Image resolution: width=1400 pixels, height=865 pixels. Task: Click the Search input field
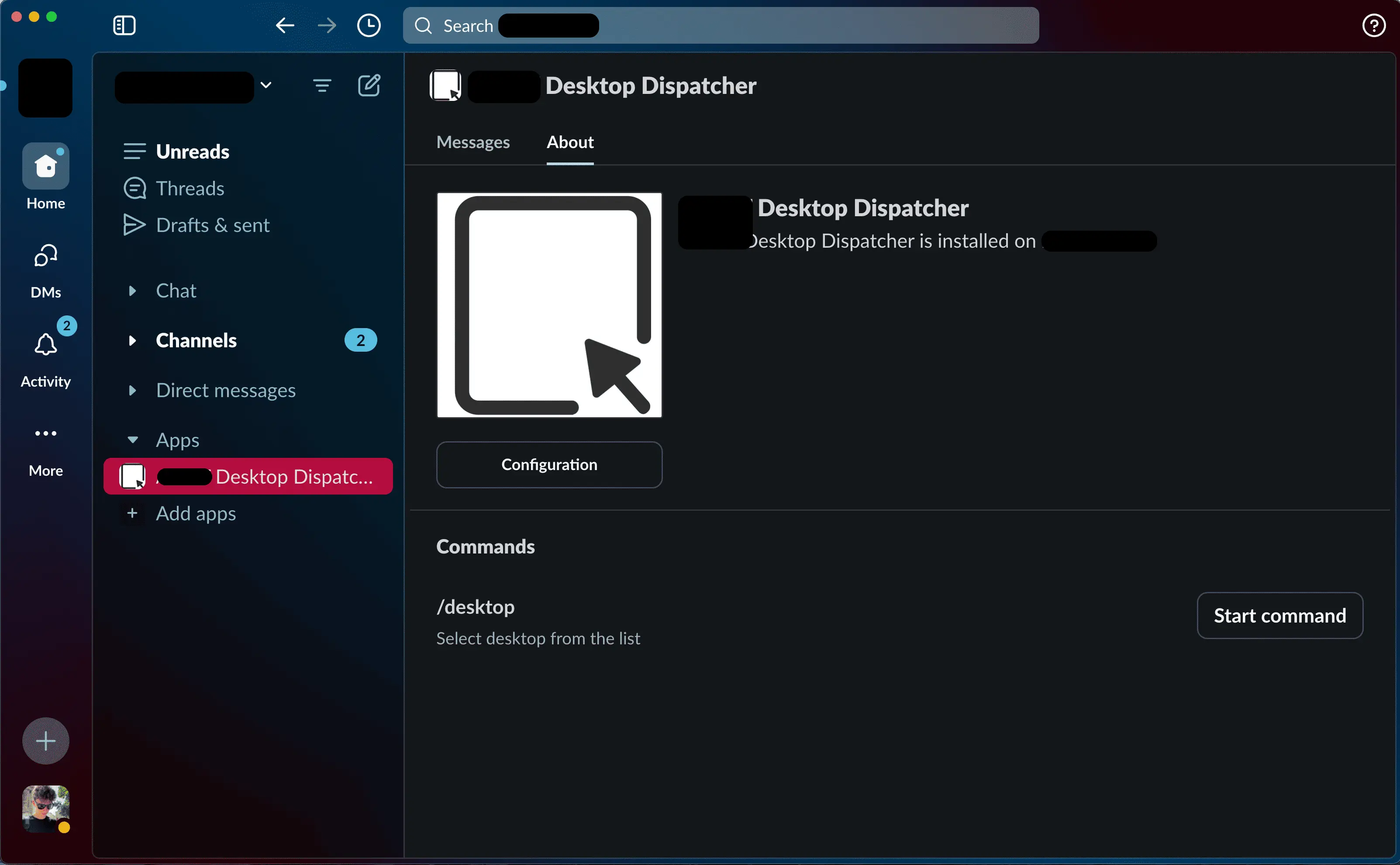point(720,26)
